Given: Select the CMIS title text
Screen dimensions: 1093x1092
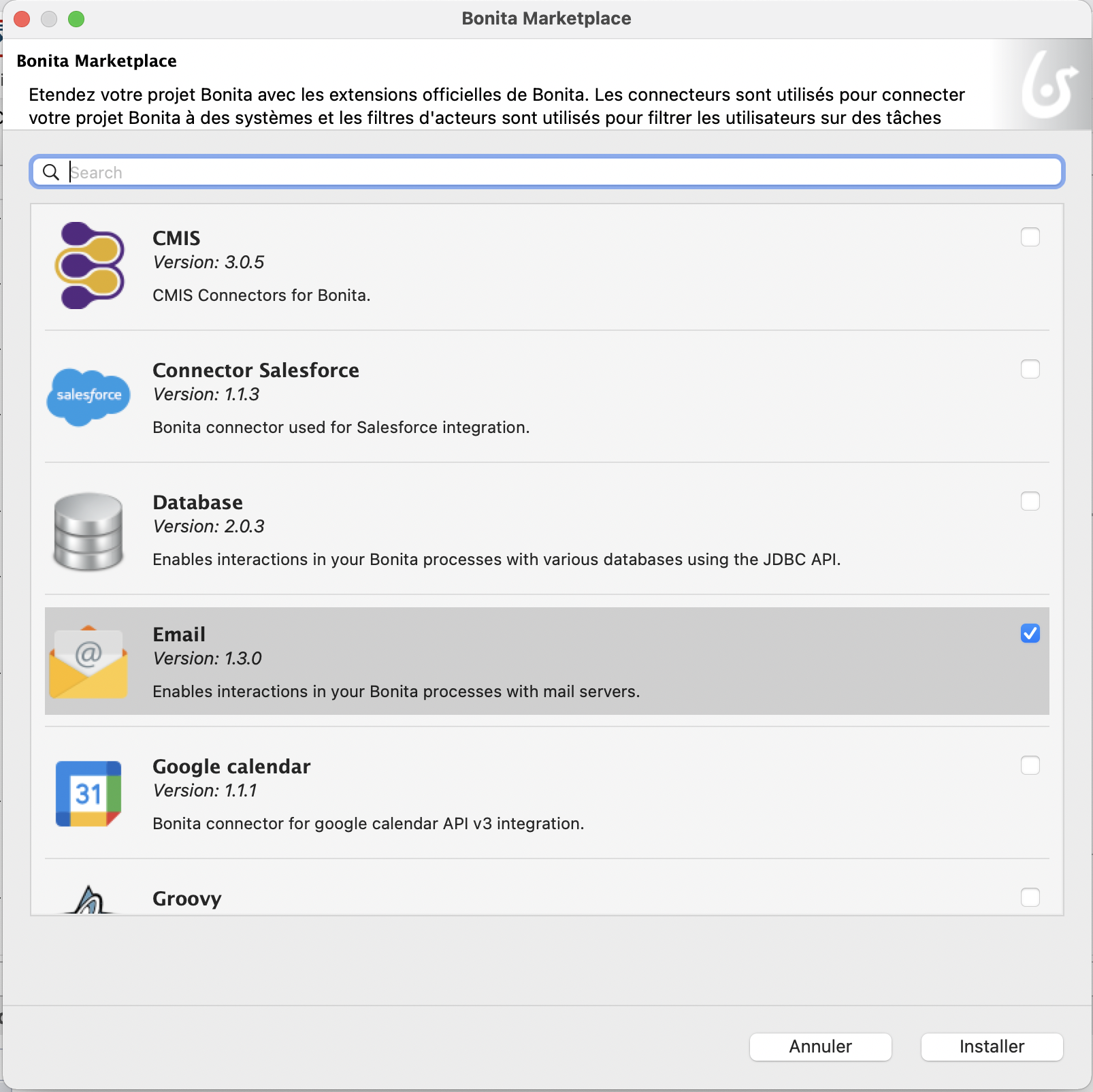Looking at the screenshot, I should tap(176, 238).
